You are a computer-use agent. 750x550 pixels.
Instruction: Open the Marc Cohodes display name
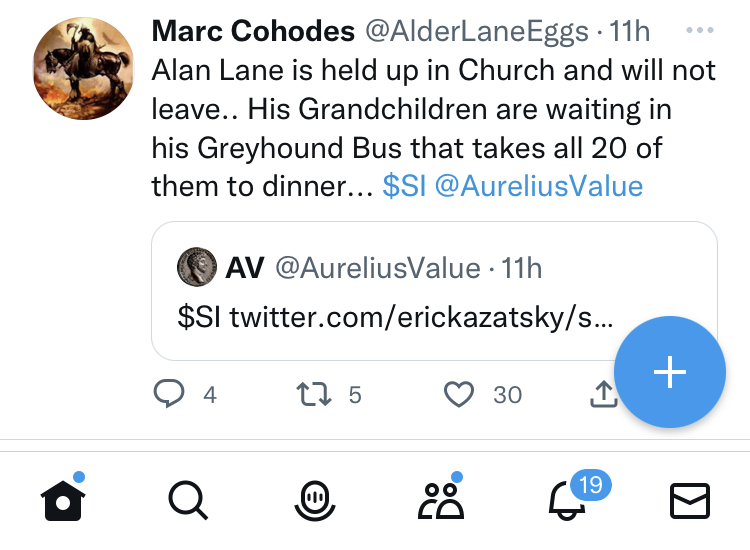(253, 31)
